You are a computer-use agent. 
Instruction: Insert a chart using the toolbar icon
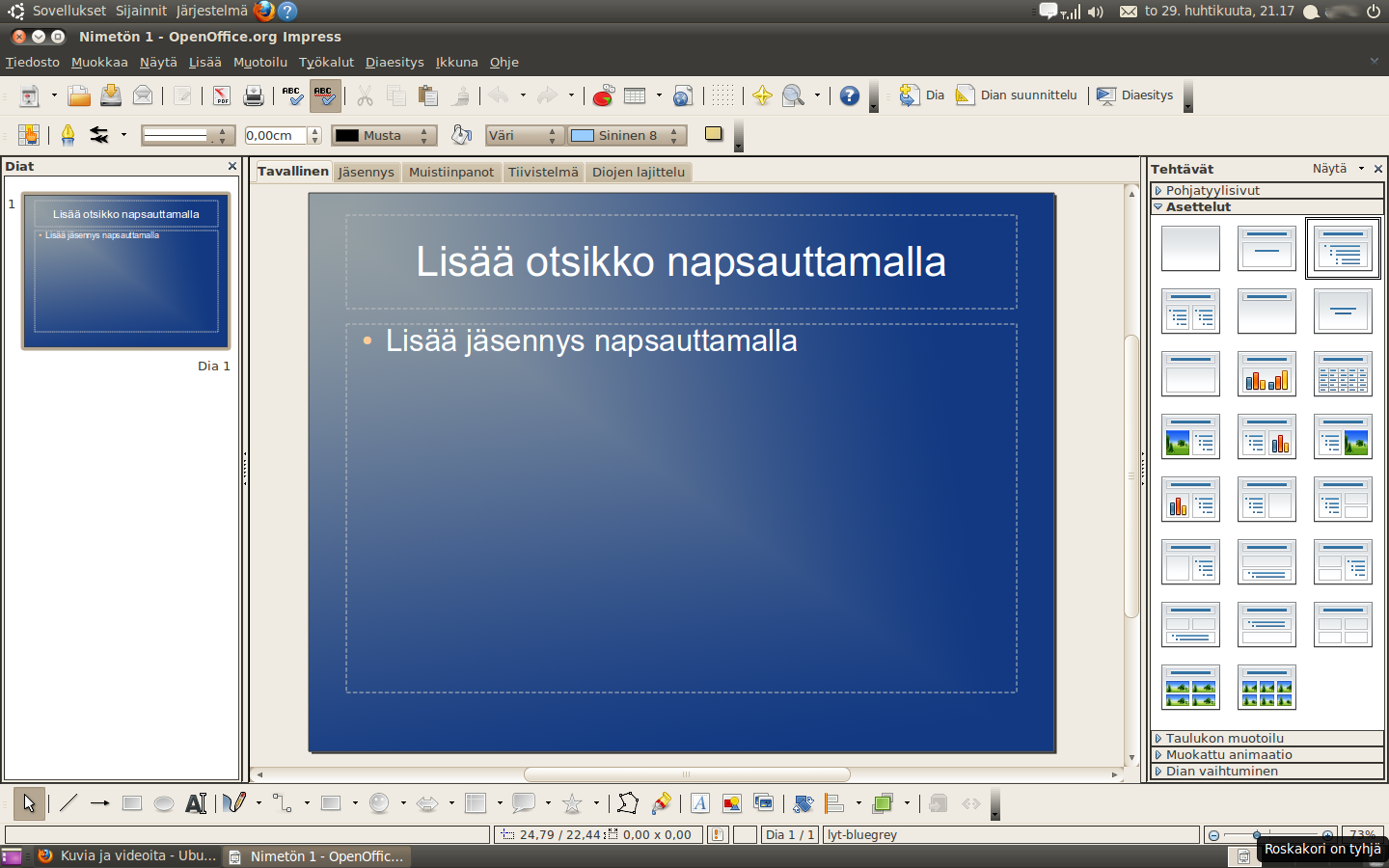pyautogui.click(x=603, y=95)
